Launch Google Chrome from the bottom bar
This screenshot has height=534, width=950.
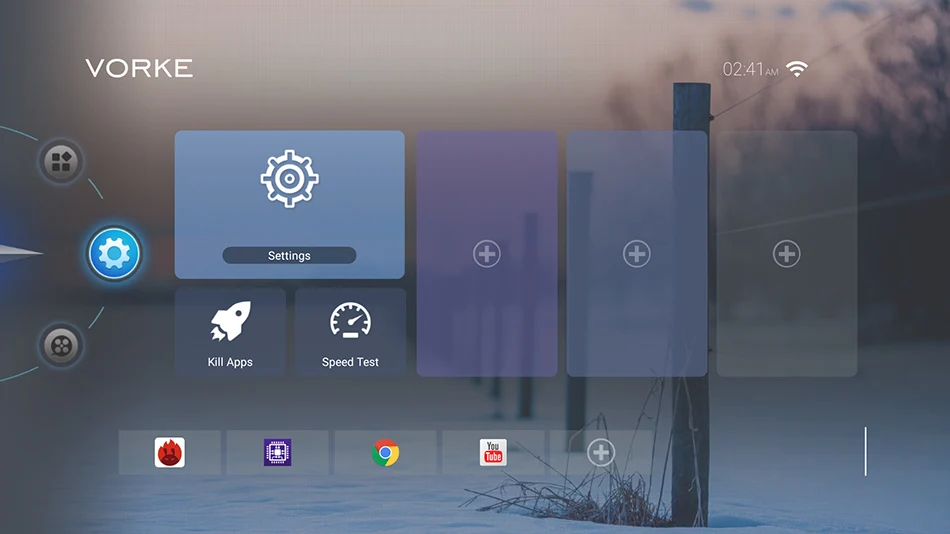tap(385, 452)
